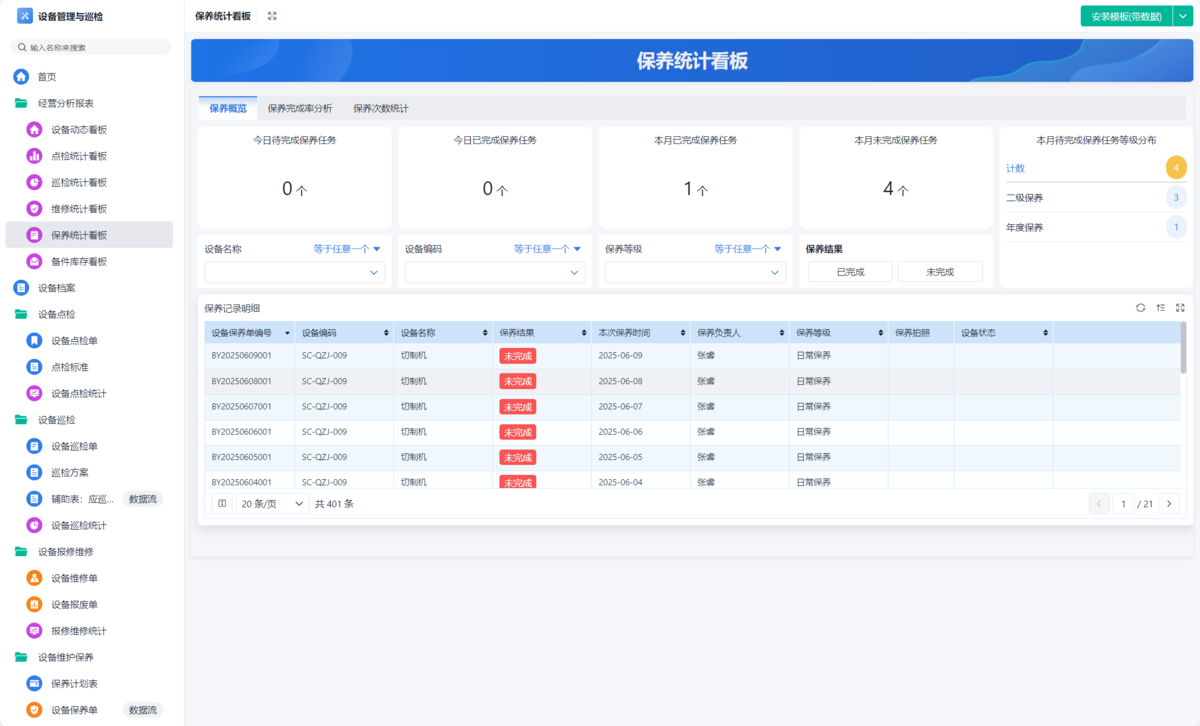Go to next page of table

tap(1170, 504)
